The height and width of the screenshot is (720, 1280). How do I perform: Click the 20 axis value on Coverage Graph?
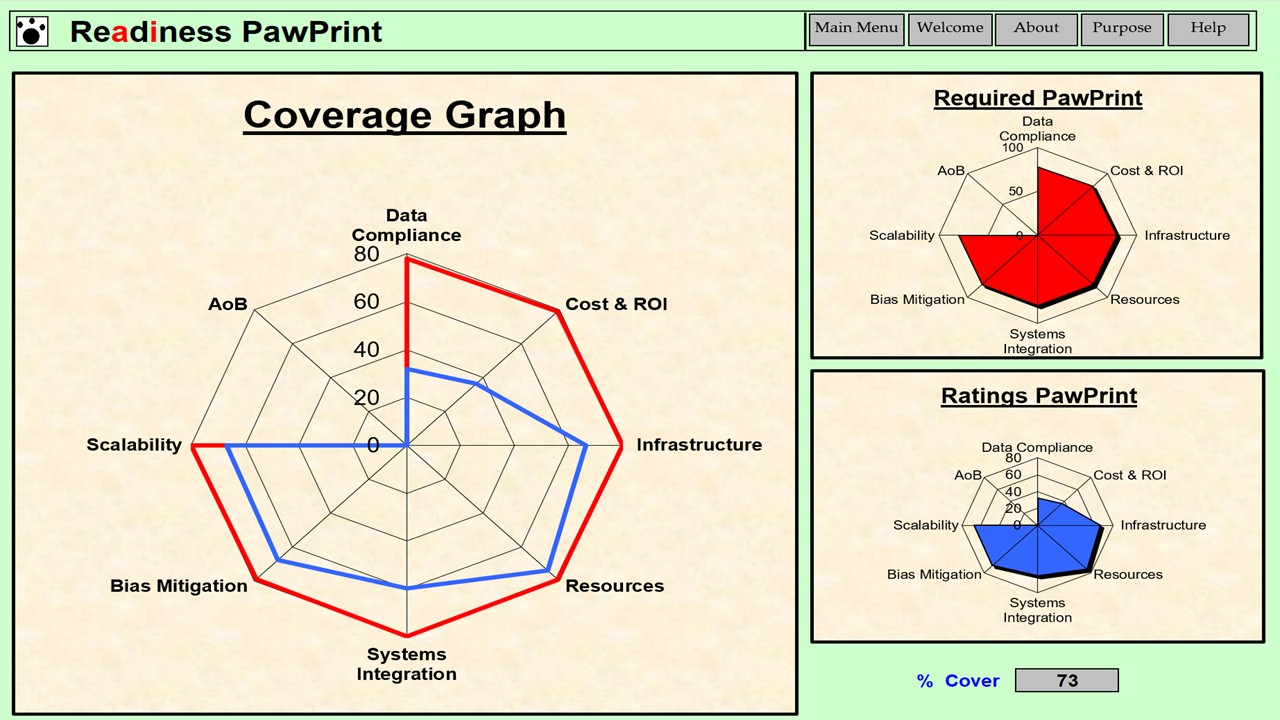367,398
